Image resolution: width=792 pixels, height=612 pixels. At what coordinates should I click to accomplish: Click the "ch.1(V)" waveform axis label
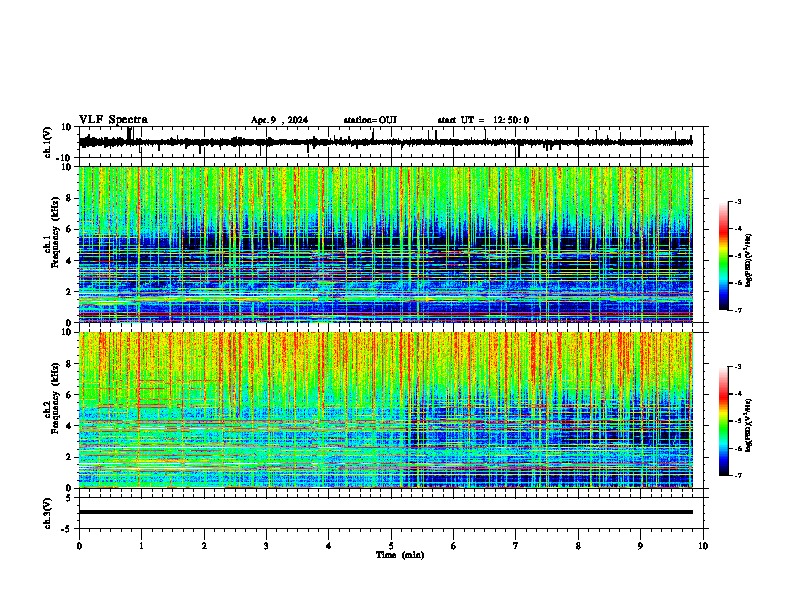(48, 142)
